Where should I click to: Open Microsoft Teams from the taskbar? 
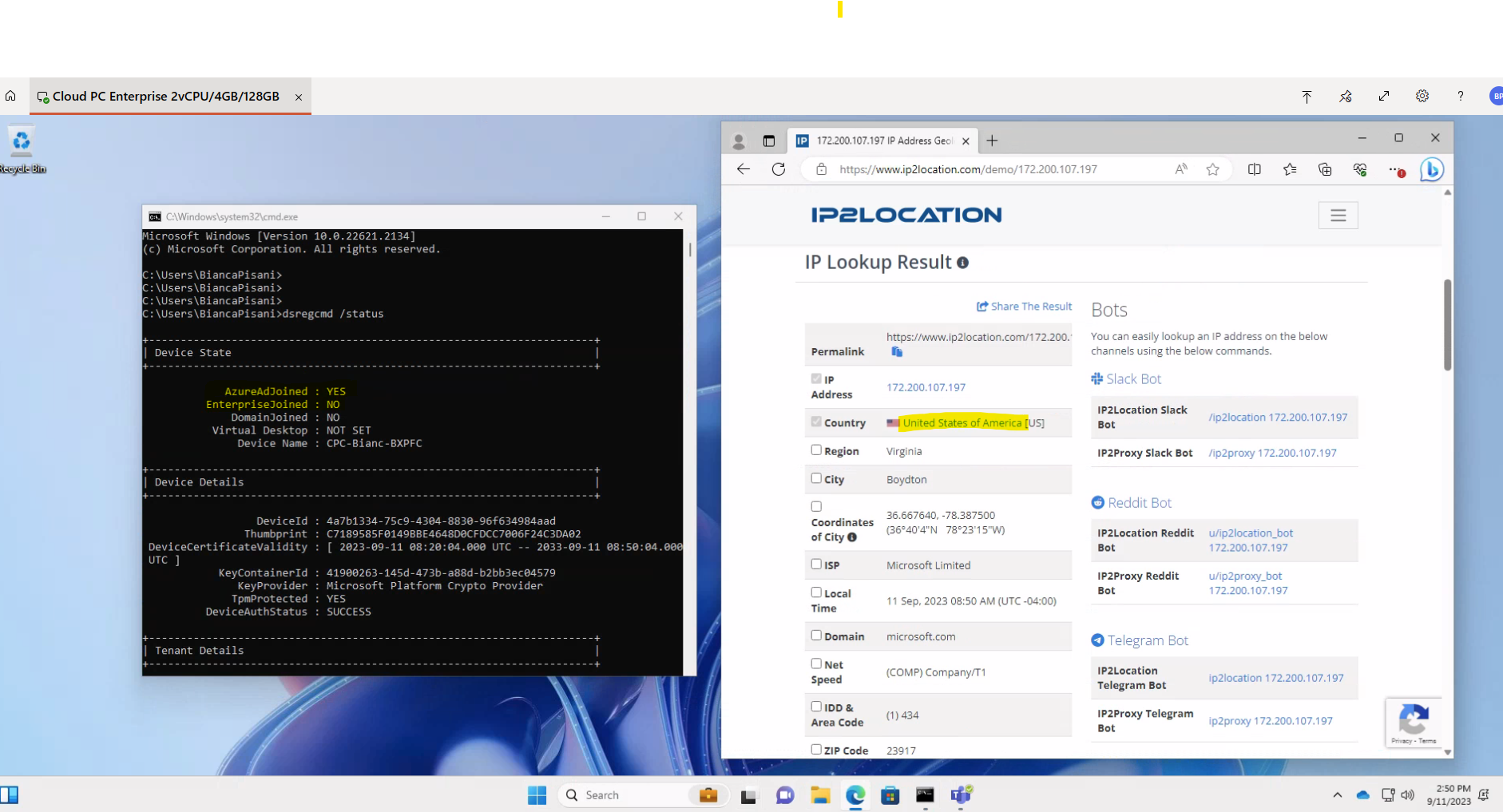[x=961, y=795]
